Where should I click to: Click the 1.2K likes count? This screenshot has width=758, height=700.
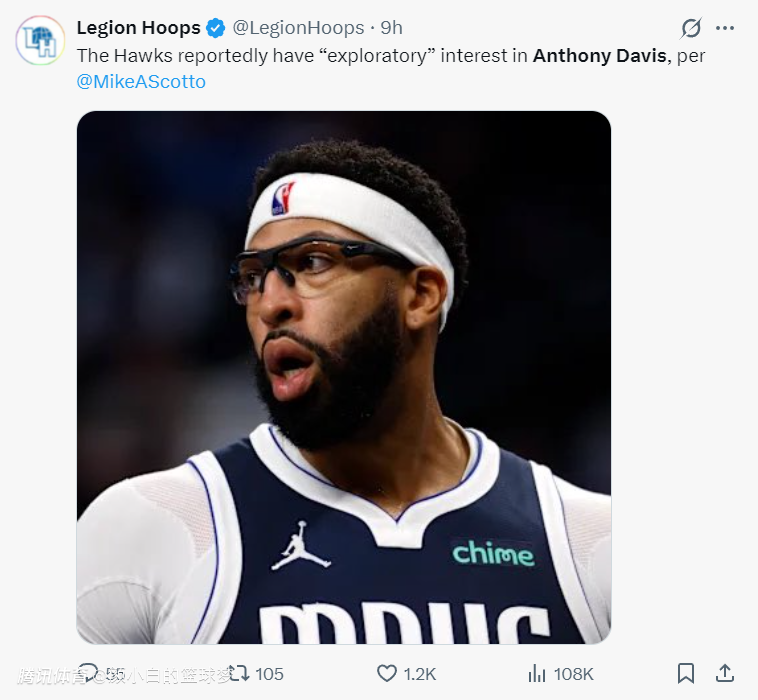point(420,674)
